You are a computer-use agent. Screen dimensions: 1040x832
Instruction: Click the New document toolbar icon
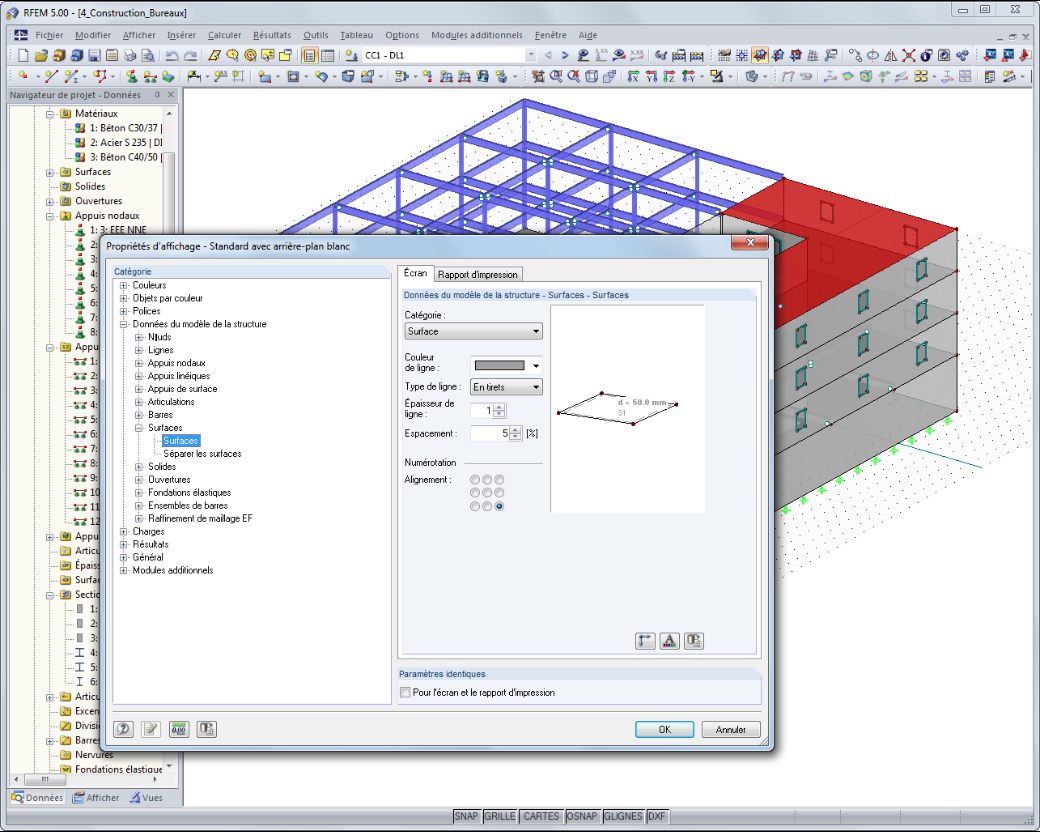(23, 56)
